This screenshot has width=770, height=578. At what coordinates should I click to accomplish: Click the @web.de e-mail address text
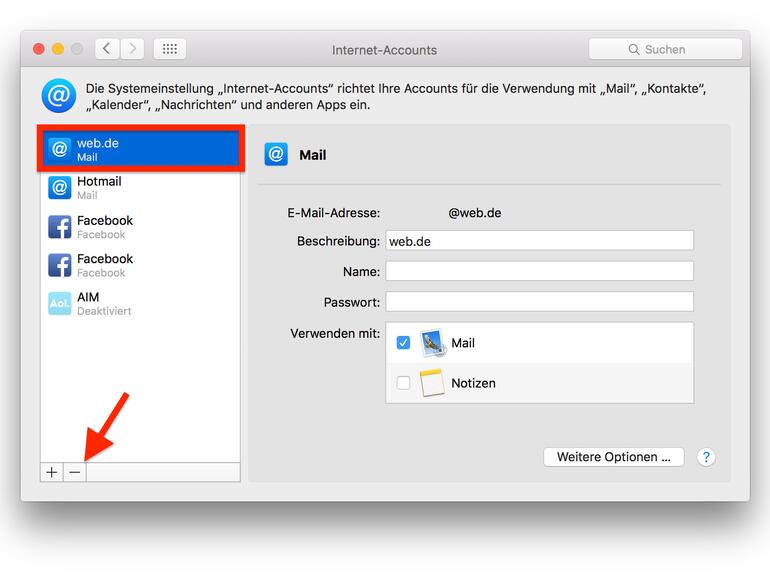coord(475,213)
